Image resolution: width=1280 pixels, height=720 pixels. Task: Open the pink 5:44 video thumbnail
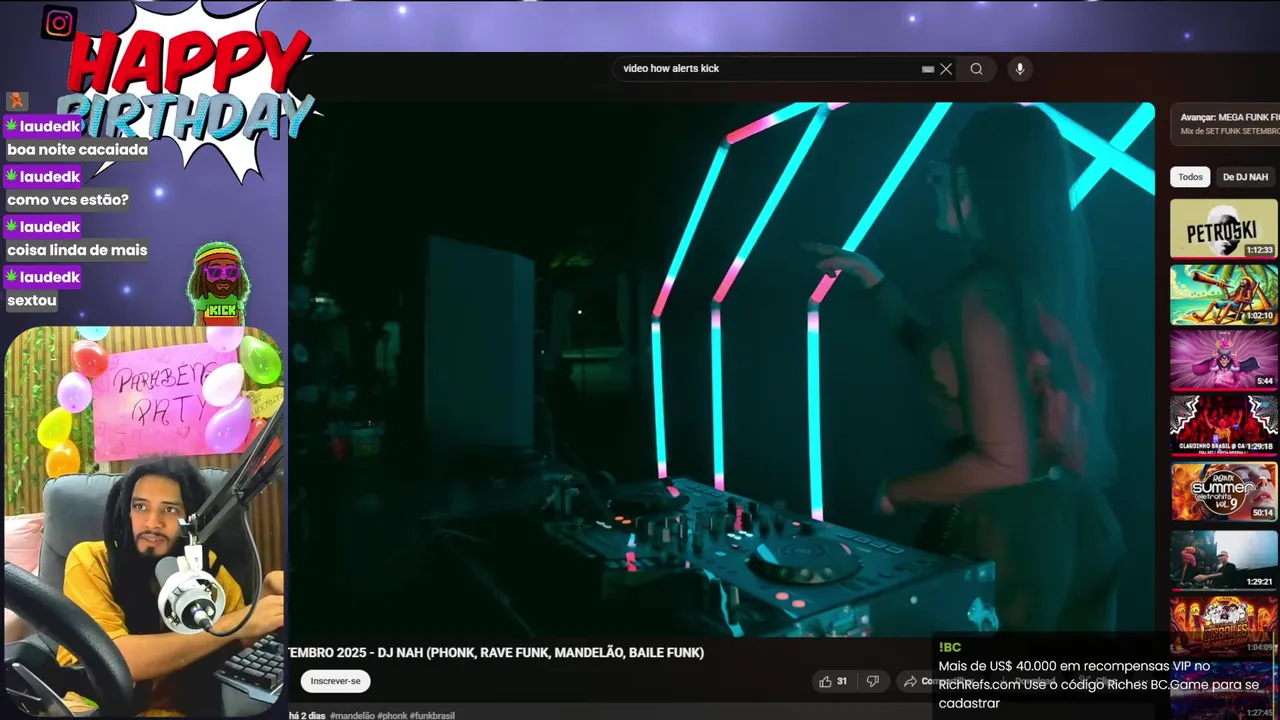(1224, 360)
